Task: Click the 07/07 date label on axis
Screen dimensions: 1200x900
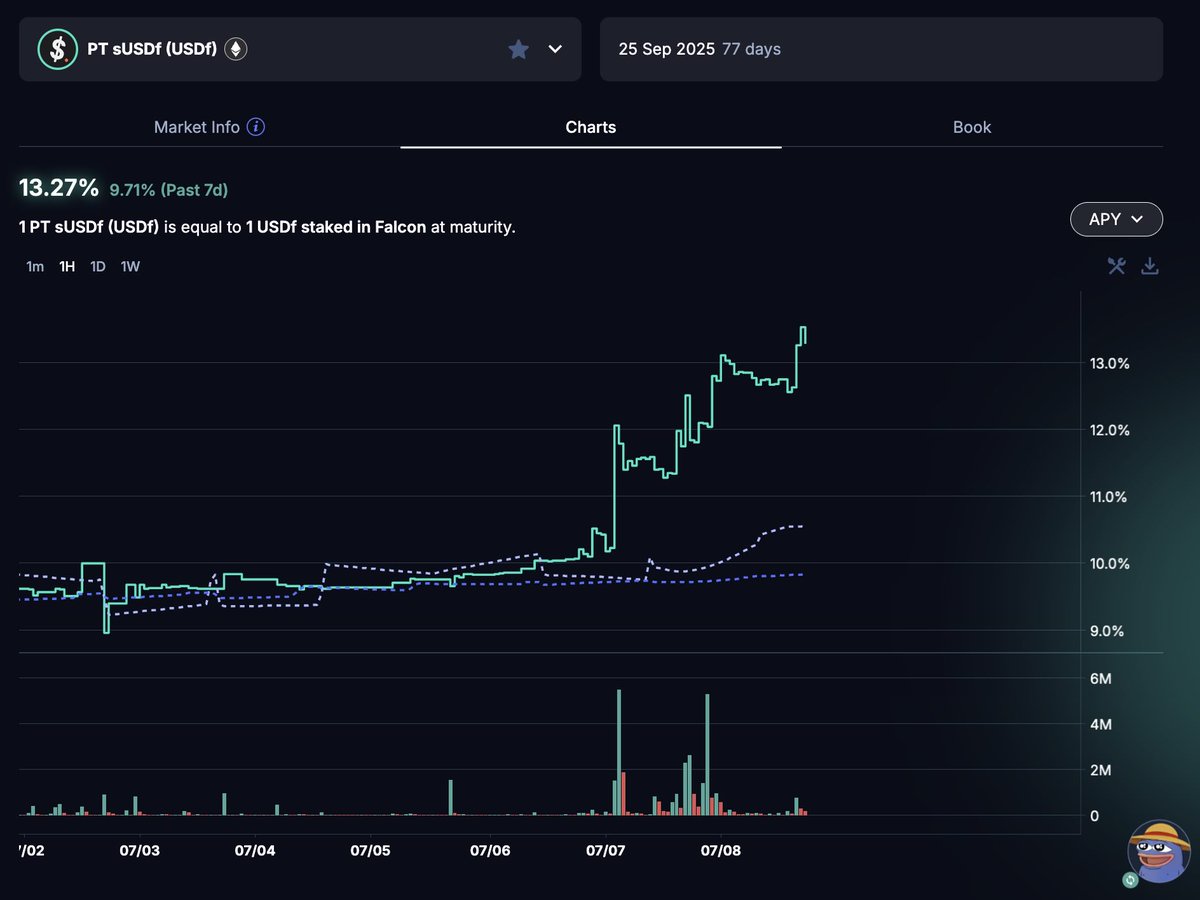Action: 606,850
